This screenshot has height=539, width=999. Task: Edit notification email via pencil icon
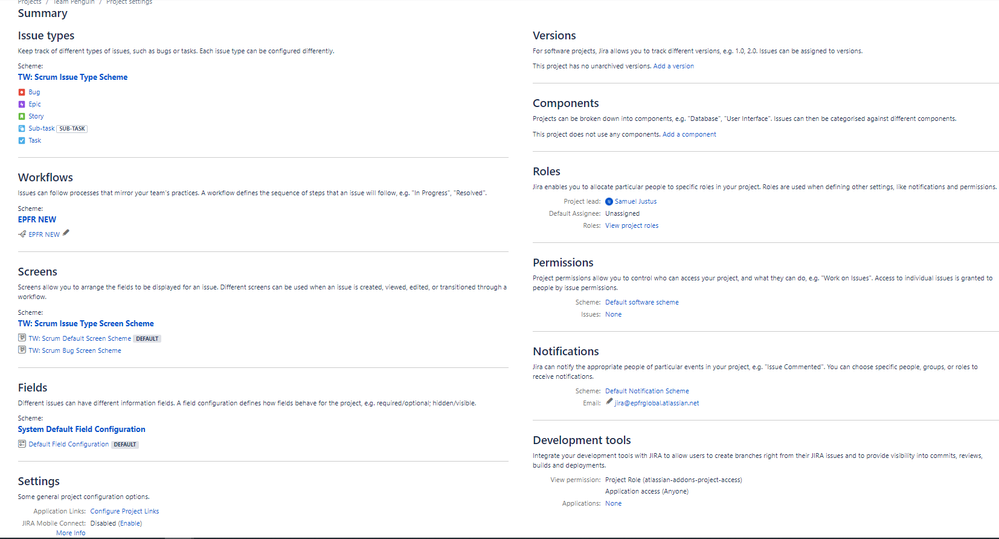[609, 402]
